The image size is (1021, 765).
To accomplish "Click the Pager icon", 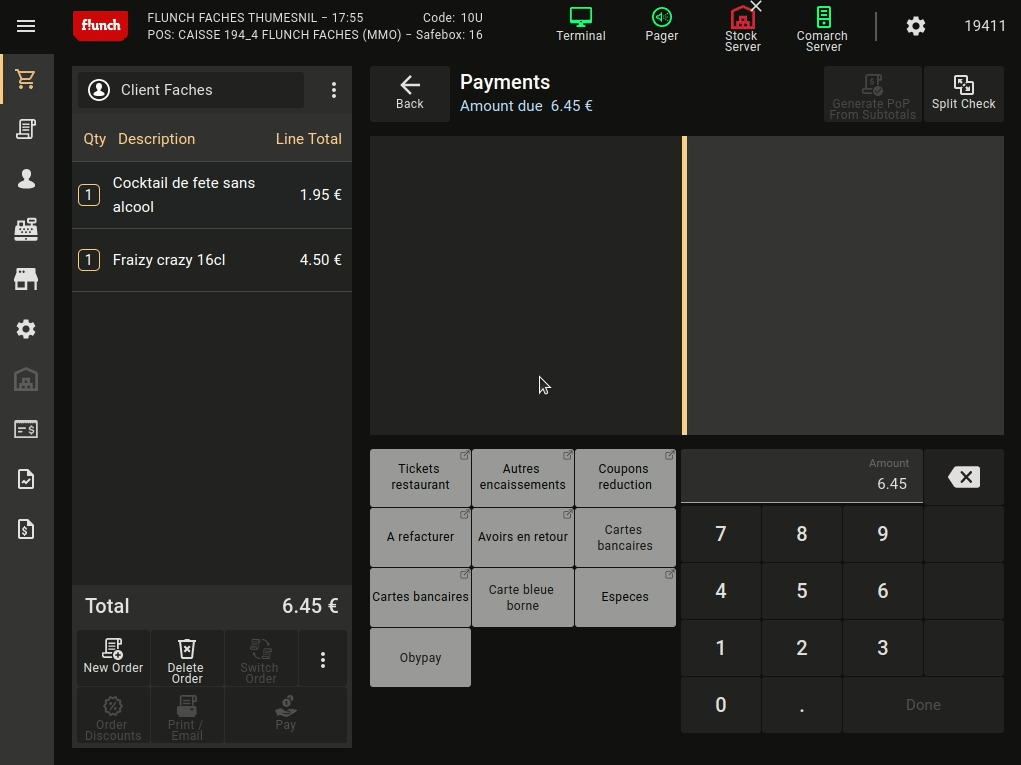I will pyautogui.click(x=661, y=25).
